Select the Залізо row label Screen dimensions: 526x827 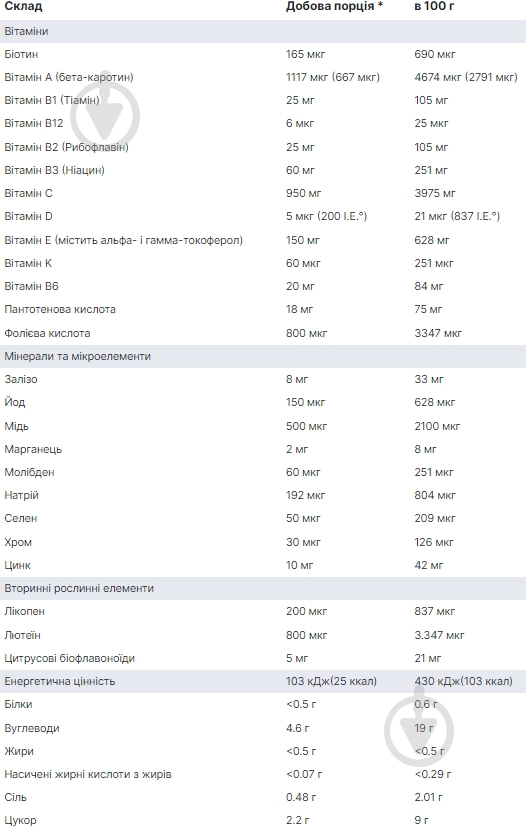pyautogui.click(x=21, y=379)
